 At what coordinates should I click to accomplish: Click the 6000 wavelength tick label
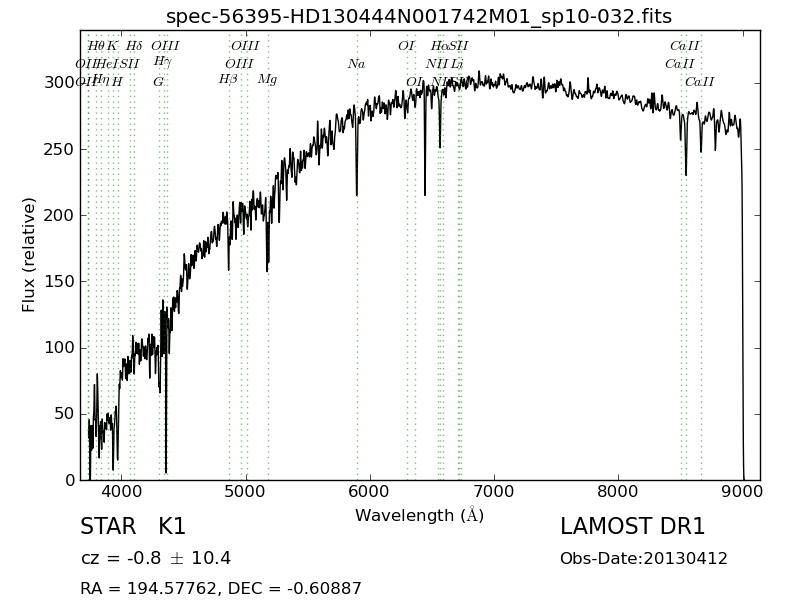pos(370,491)
